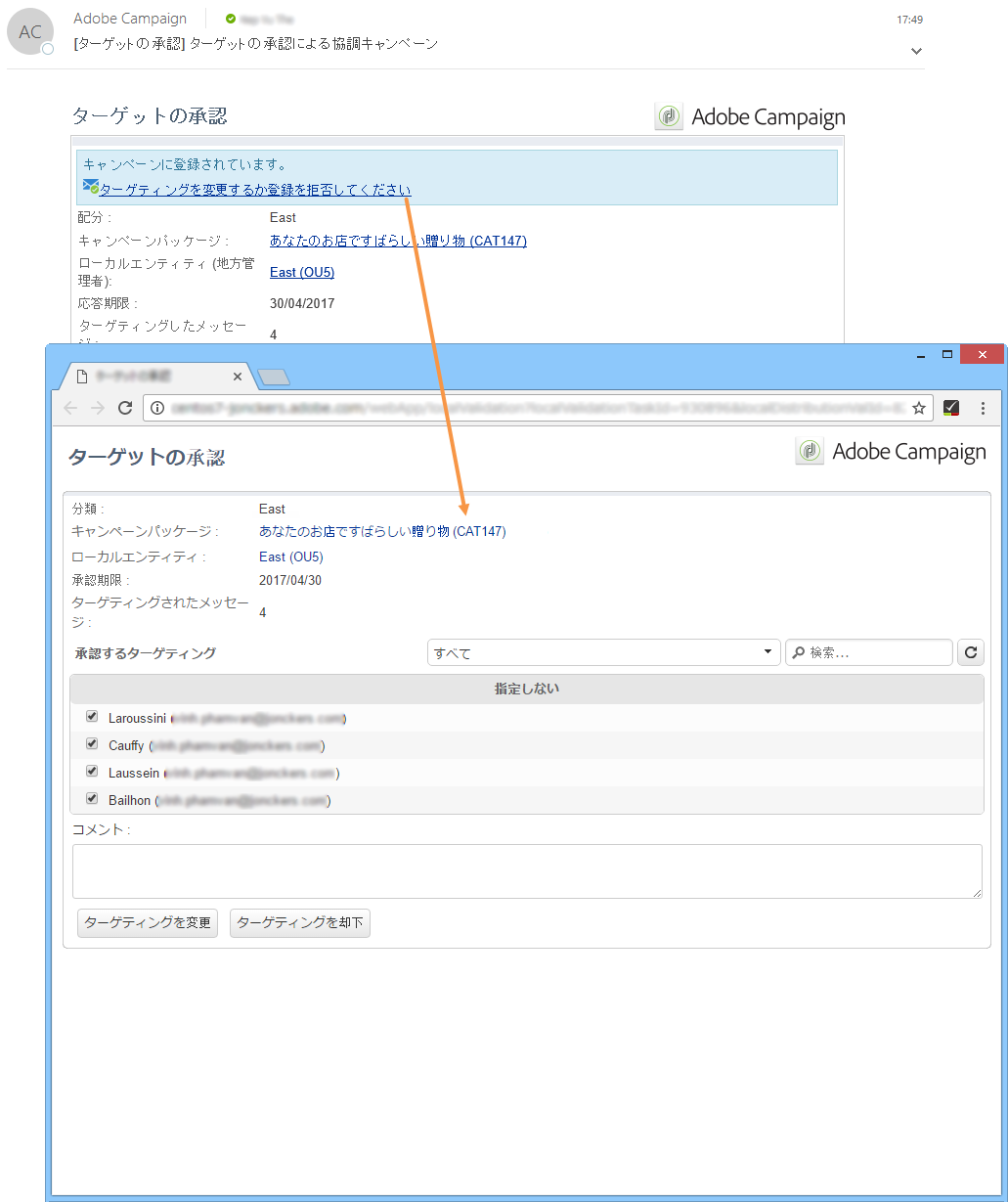Select the ターゲットの承認 browser tab
This screenshot has height=1202, width=1008.
156,376
